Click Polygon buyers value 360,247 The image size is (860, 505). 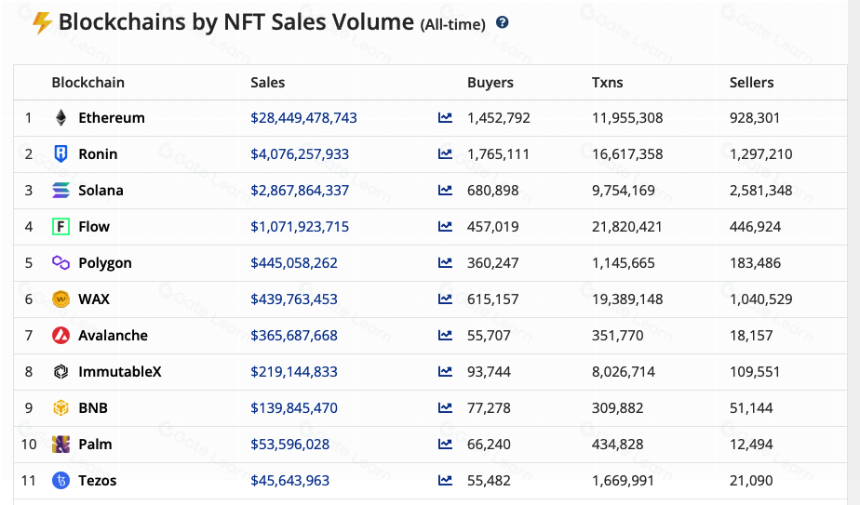click(x=493, y=263)
